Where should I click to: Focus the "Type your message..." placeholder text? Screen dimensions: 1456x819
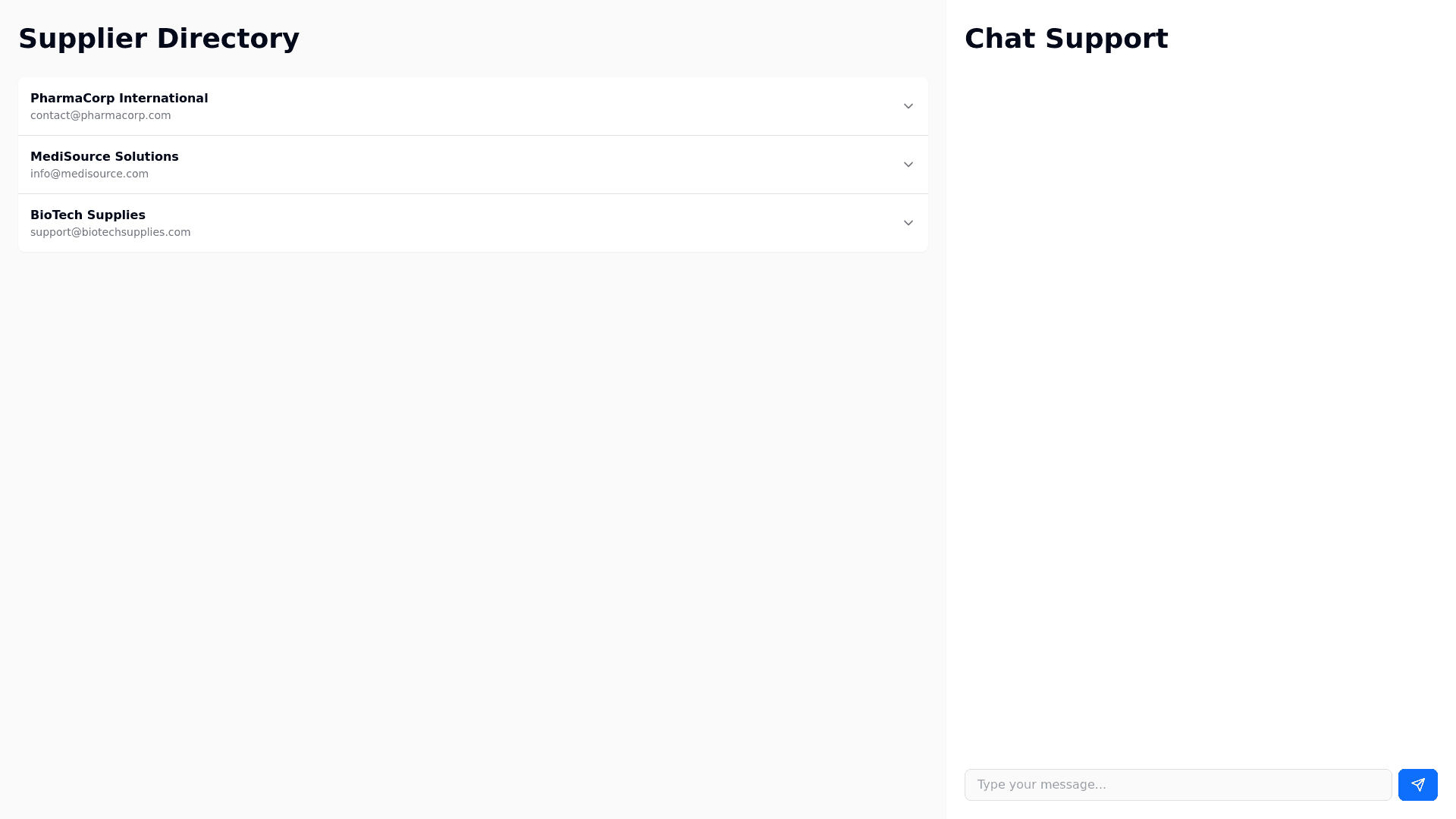(1042, 785)
